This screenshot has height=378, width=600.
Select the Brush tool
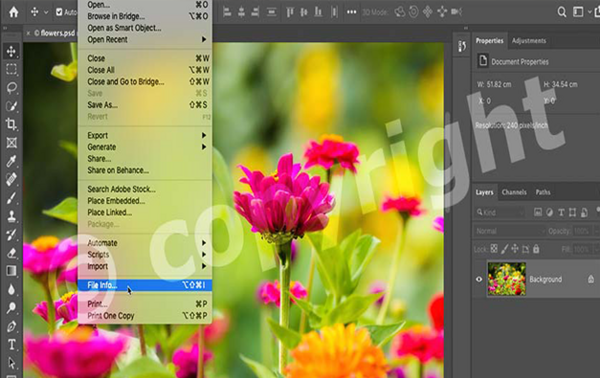tap(11, 198)
